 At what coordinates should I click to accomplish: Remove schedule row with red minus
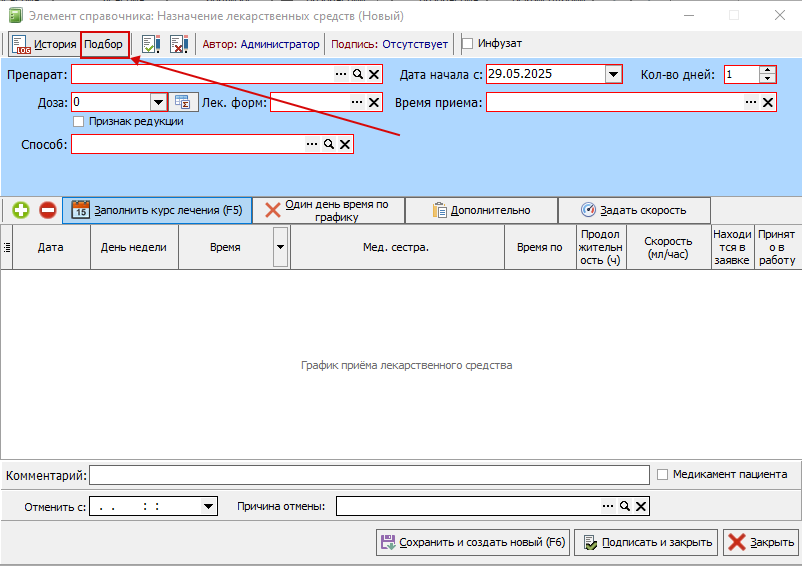coord(48,210)
